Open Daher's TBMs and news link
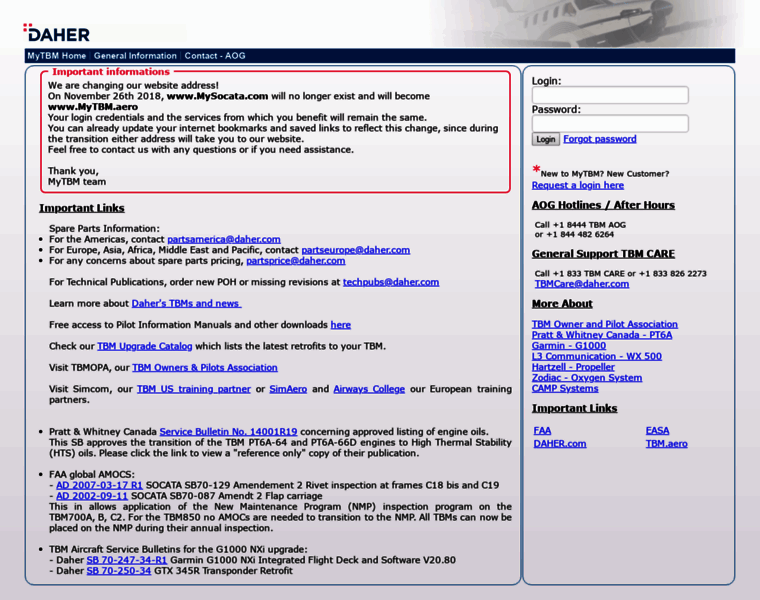This screenshot has width=760, height=600. [186, 303]
